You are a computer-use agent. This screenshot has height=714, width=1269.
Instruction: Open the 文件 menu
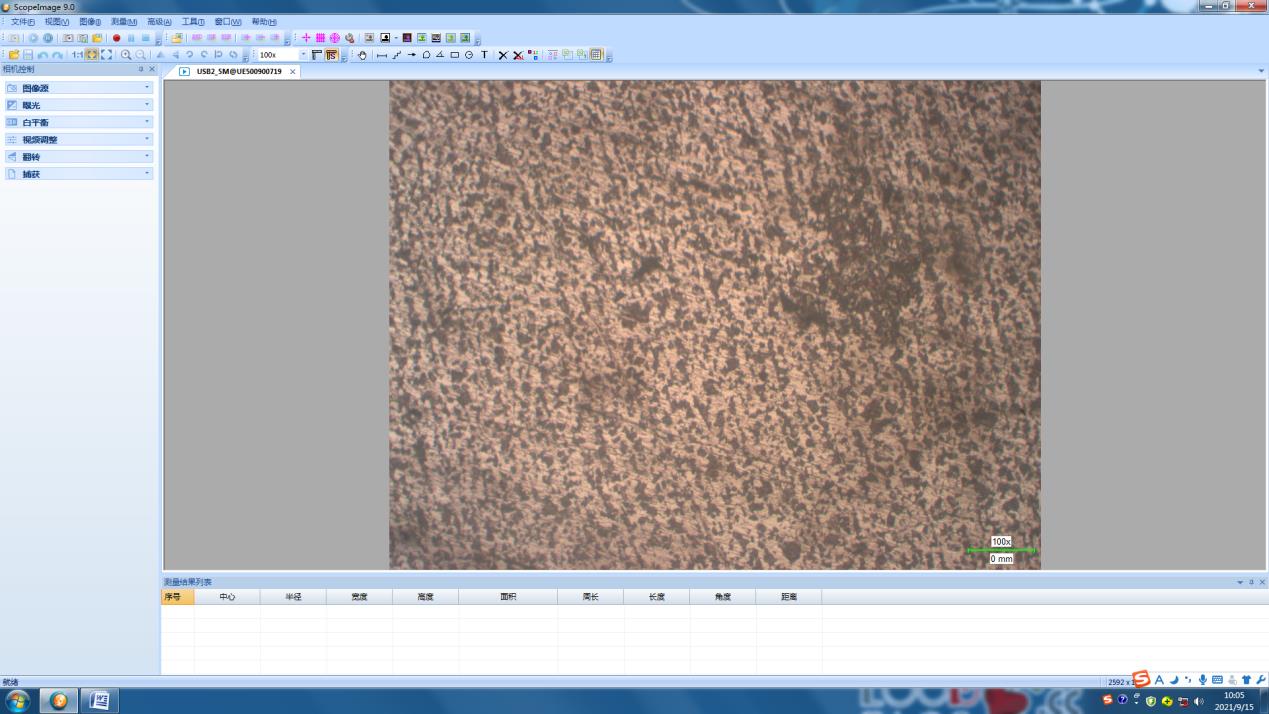22,21
